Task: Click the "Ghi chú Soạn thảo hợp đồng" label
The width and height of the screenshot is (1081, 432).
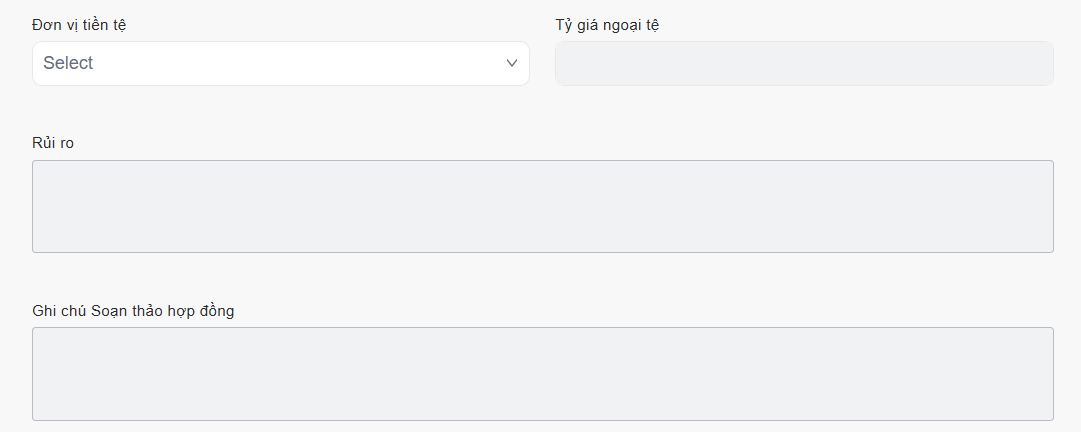Action: (x=133, y=310)
